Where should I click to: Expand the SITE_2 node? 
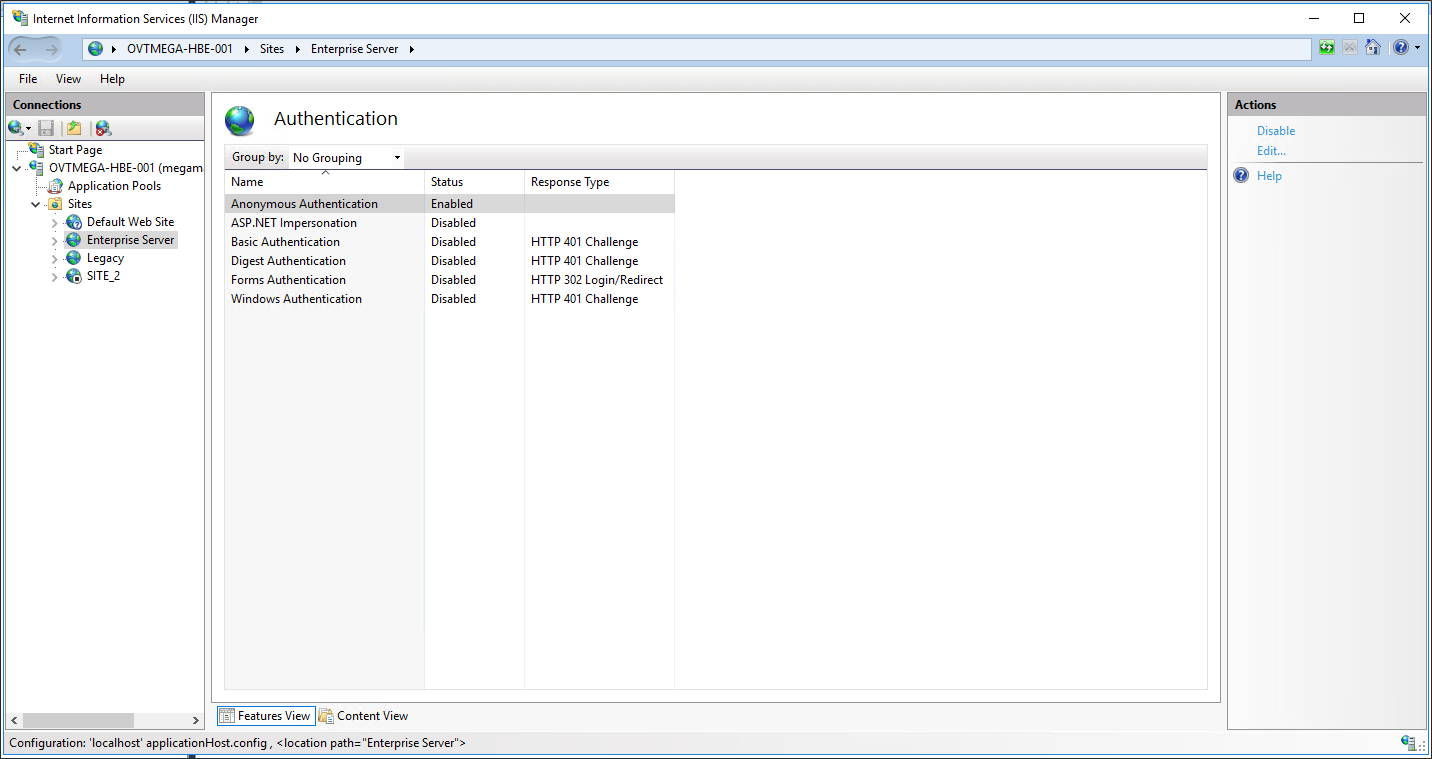[x=55, y=276]
